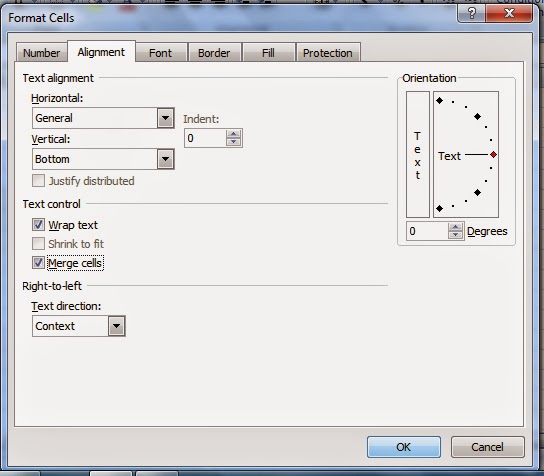Decrease the Indent spinner down arrow
This screenshot has width=544, height=476.
(x=233, y=142)
